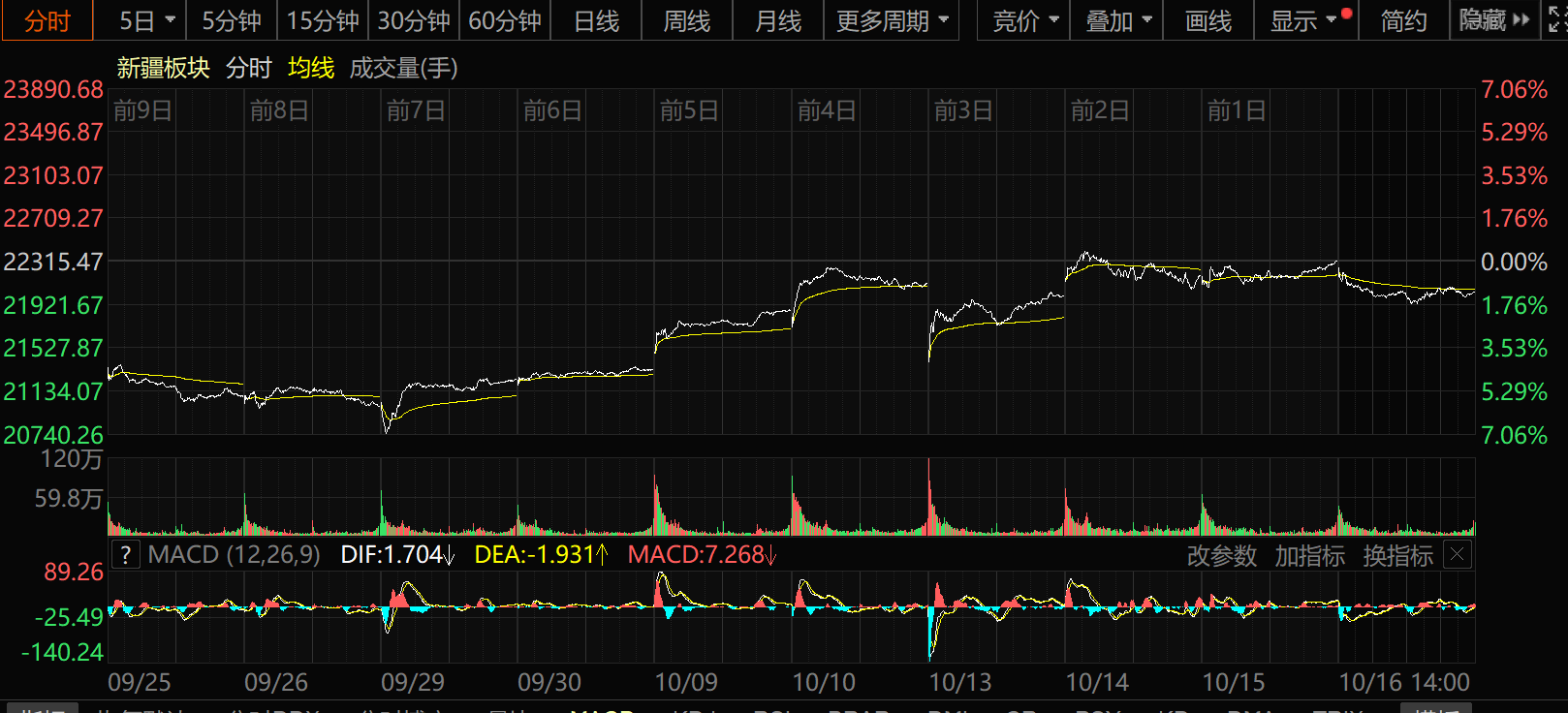Expand the 5日 dropdown
1568x713 pixels.
pos(147,20)
